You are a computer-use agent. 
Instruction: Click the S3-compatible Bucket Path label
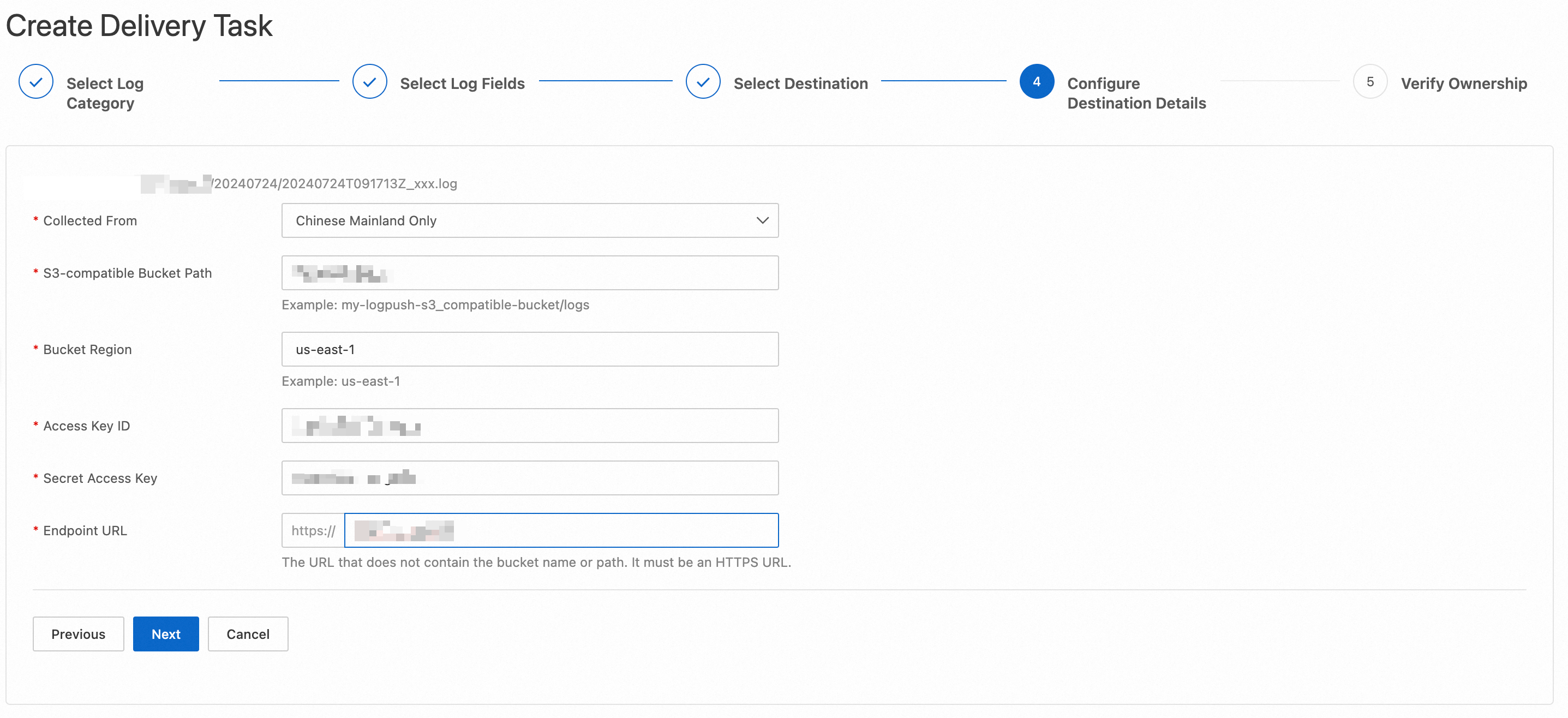pyautogui.click(x=127, y=273)
